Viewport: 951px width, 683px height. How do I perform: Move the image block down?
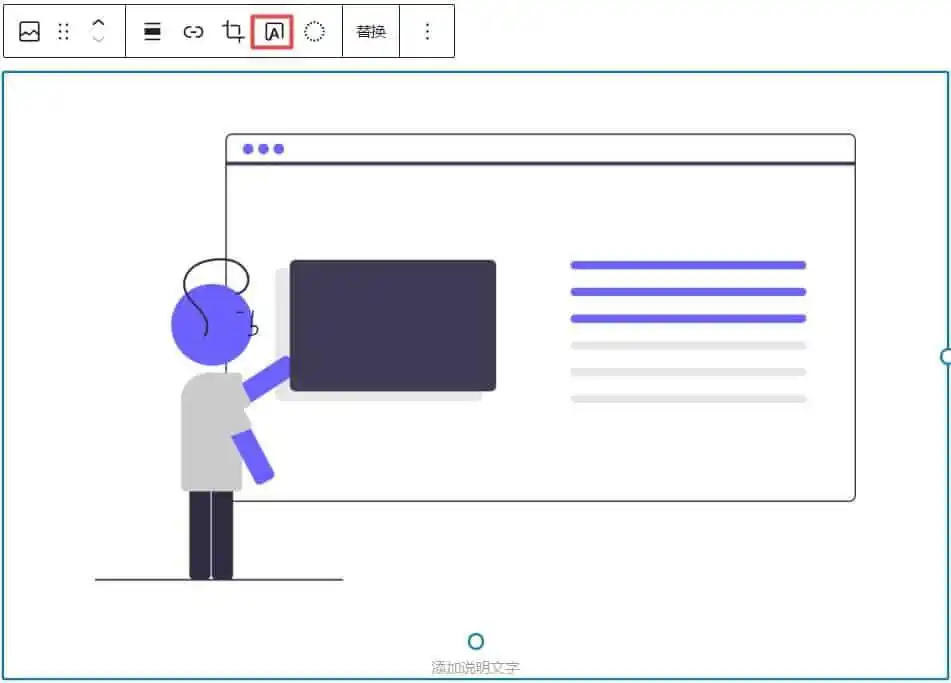(x=98, y=40)
